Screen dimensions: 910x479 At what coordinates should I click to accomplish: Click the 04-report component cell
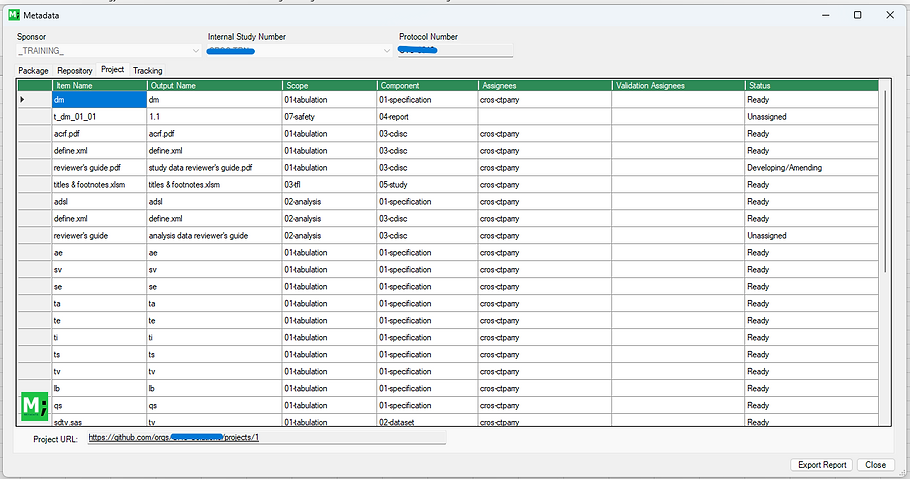coord(428,117)
